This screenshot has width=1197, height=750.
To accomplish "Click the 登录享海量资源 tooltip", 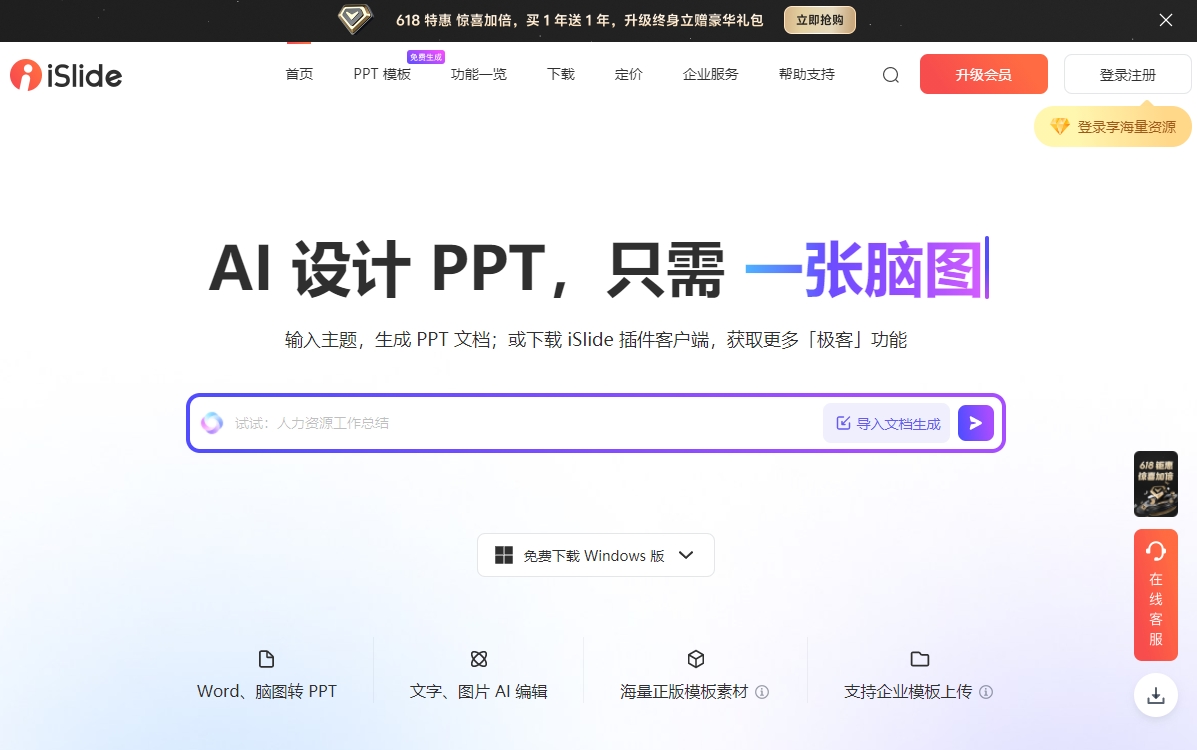I will coord(1113,126).
